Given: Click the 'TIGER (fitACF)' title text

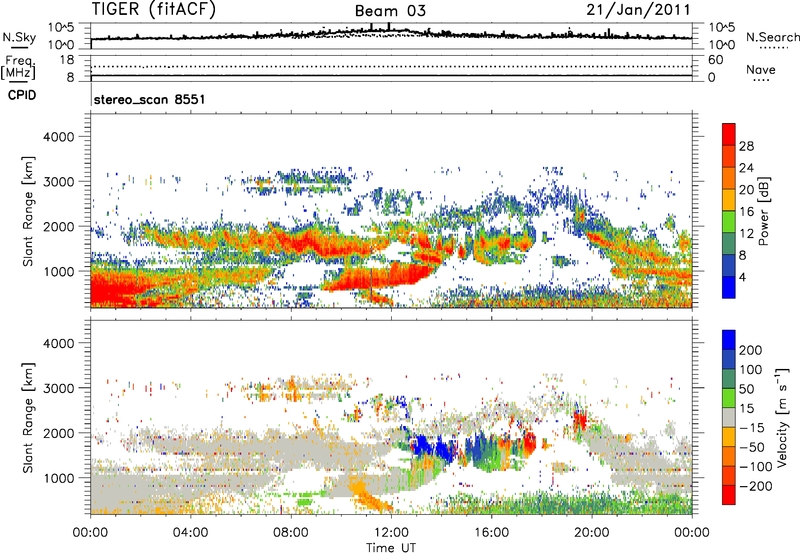Looking at the screenshot, I should (x=154, y=9).
